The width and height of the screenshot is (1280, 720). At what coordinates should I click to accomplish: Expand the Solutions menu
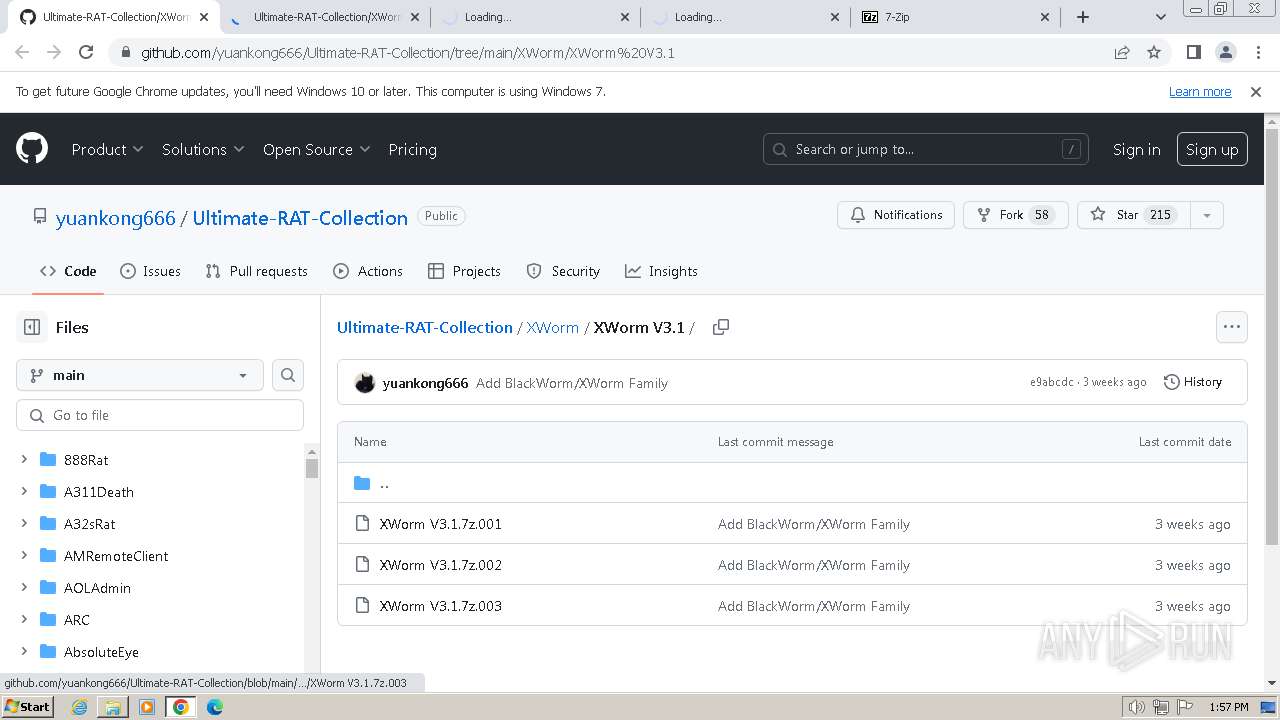click(x=203, y=149)
